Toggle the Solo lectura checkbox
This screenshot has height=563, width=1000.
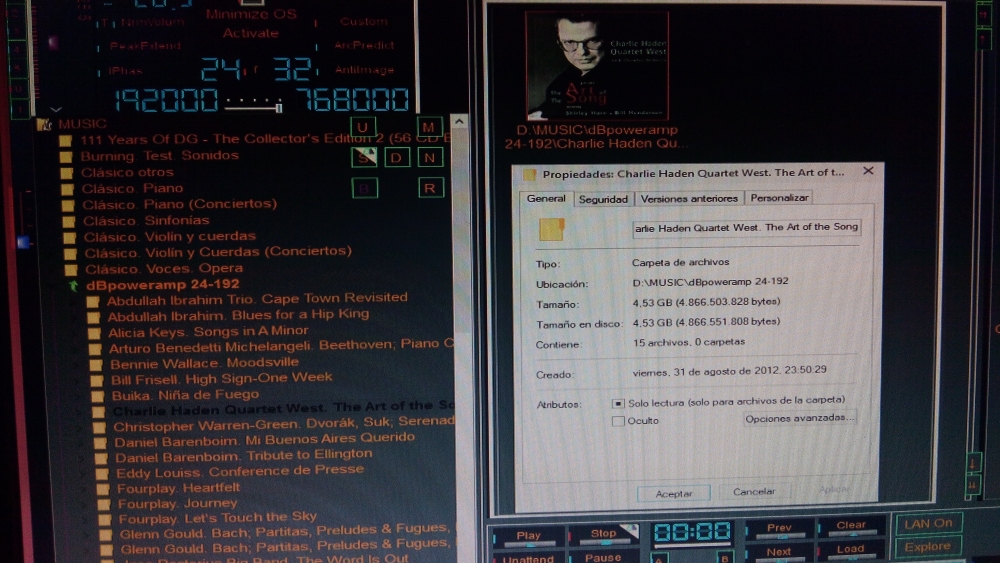[617, 404]
